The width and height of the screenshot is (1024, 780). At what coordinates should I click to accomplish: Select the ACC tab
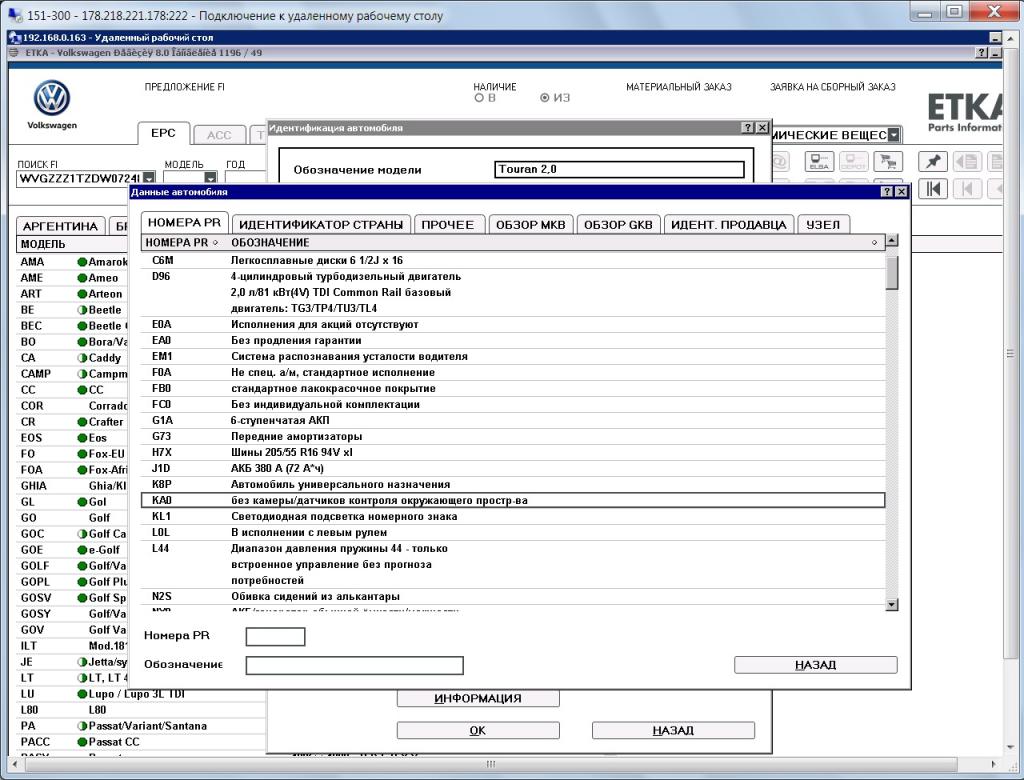pyautogui.click(x=219, y=135)
